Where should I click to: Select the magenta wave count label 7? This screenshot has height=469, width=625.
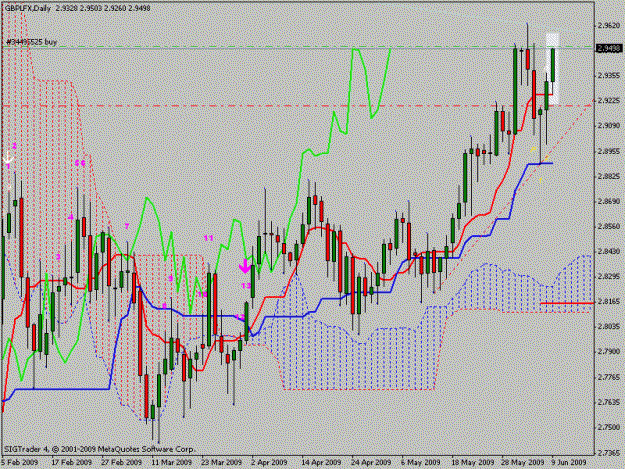[x=127, y=226]
